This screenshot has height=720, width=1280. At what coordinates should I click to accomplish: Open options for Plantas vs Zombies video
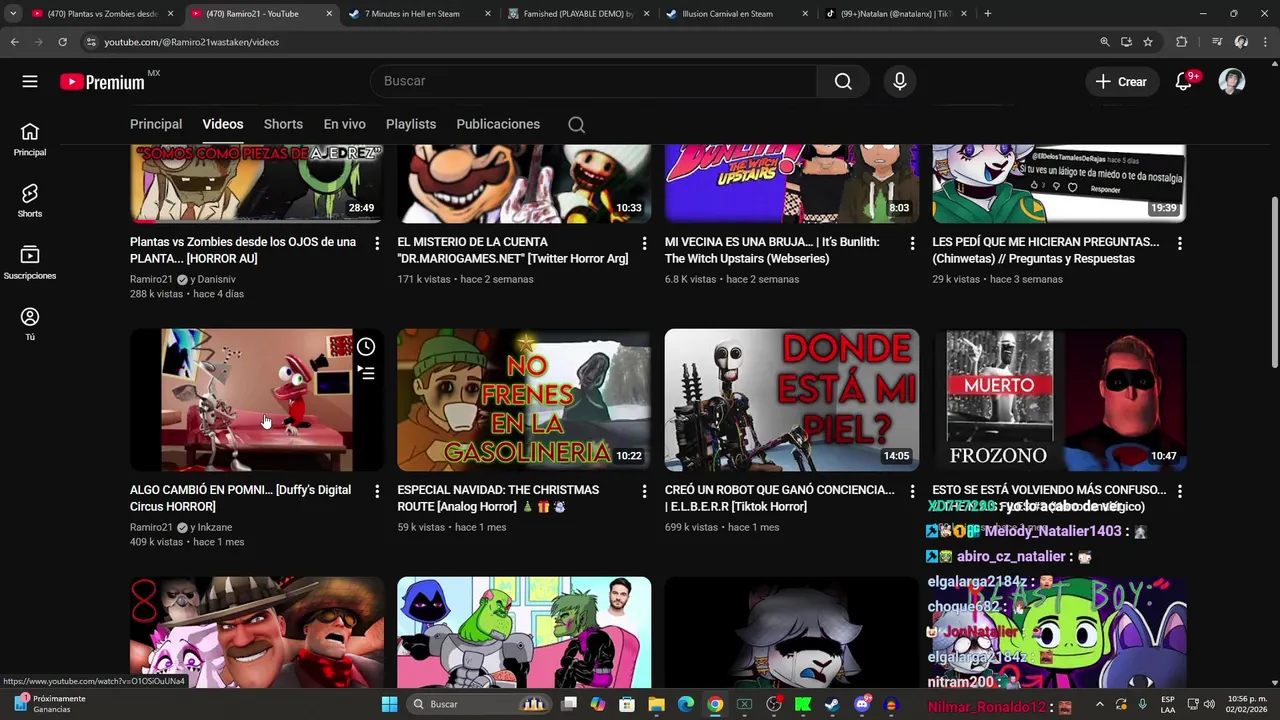(x=377, y=243)
